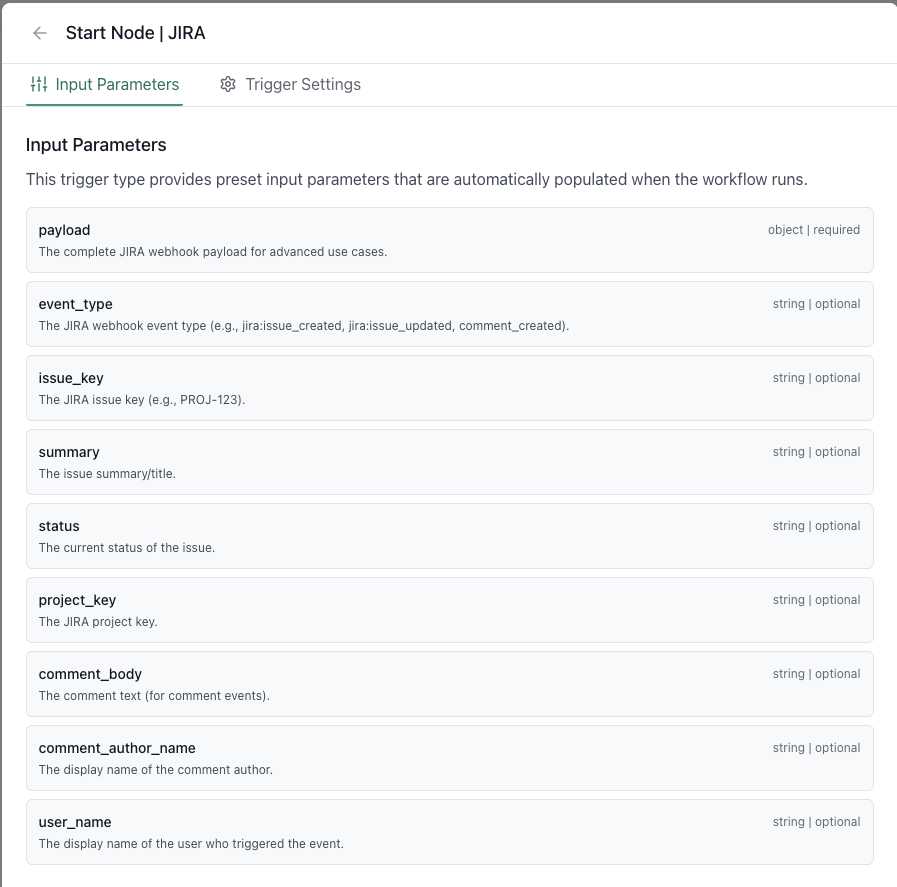
Task: Select the user_name parameter entry
Action: pos(448,831)
